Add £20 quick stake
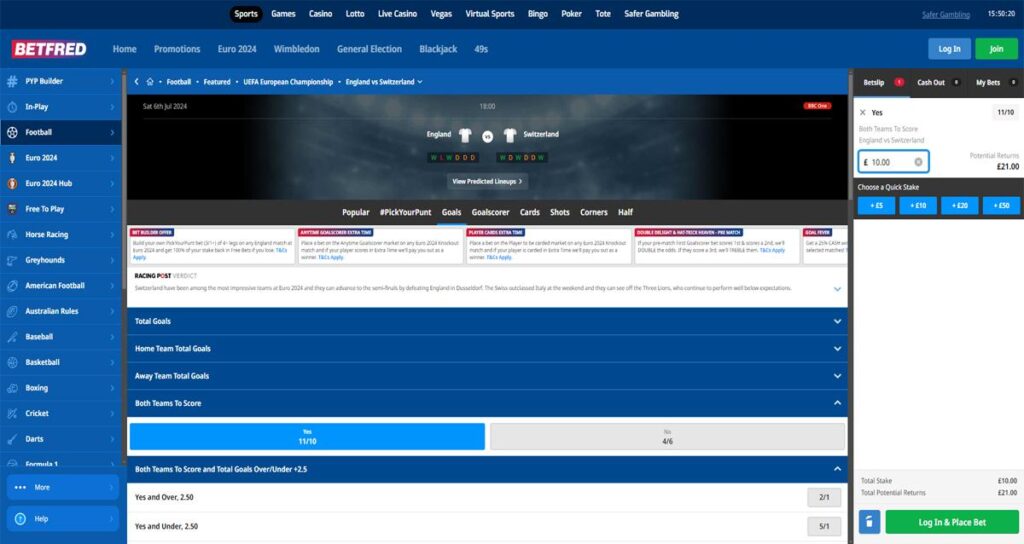The width and height of the screenshot is (1024, 544). point(960,205)
